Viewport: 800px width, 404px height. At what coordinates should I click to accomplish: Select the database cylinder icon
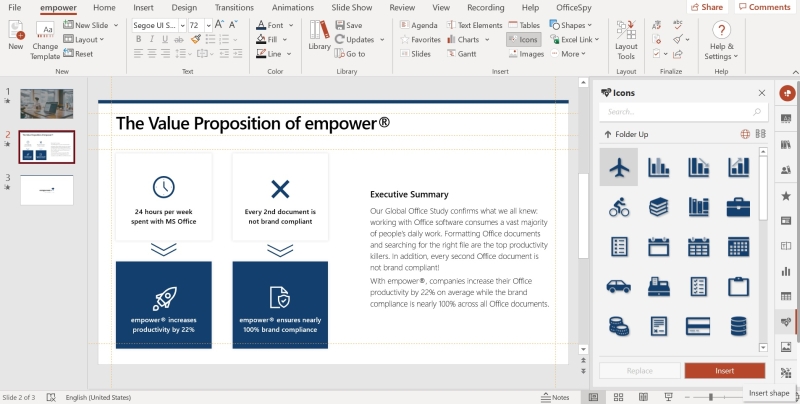[x=738, y=326]
